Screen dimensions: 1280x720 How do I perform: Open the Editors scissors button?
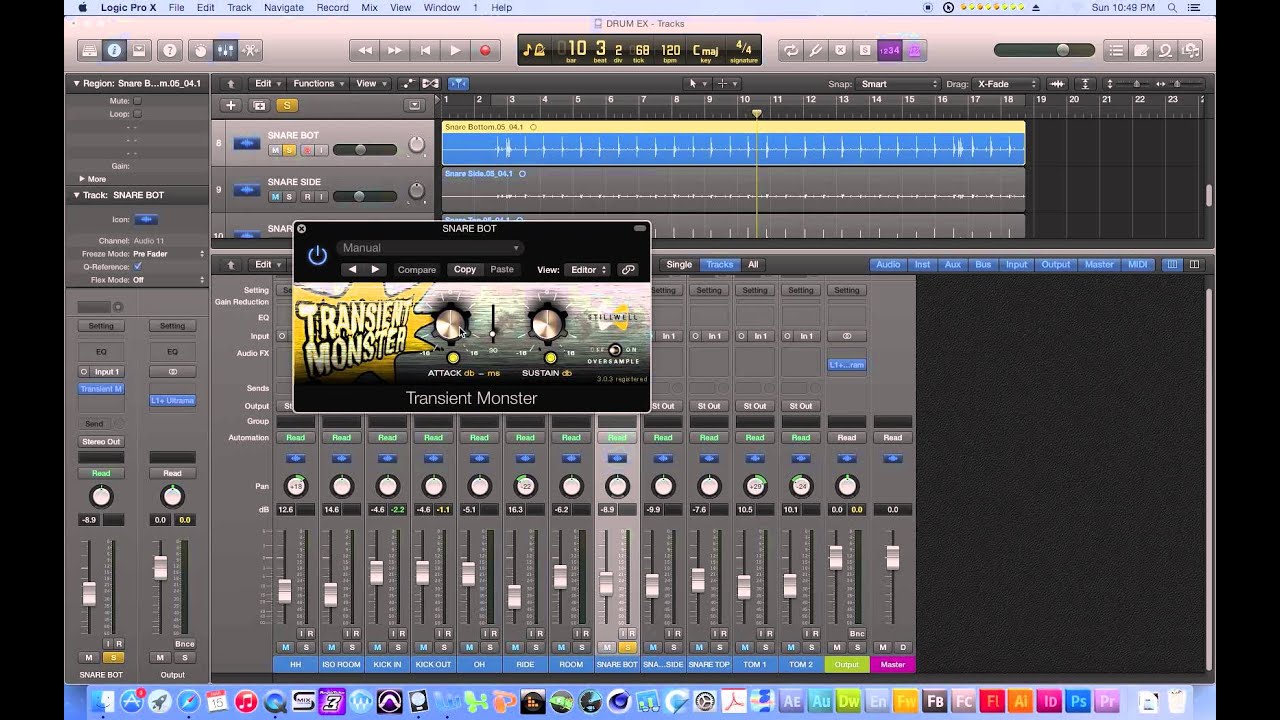coord(250,50)
